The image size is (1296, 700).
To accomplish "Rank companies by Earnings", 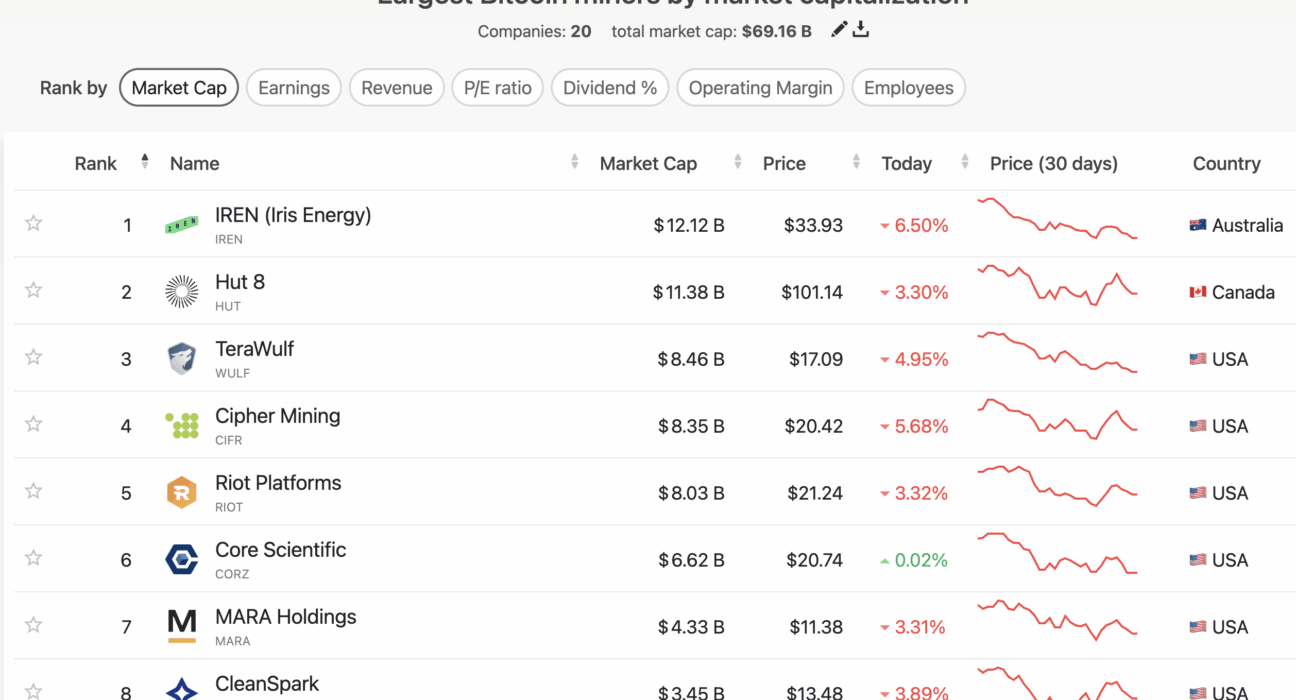I will (x=294, y=88).
